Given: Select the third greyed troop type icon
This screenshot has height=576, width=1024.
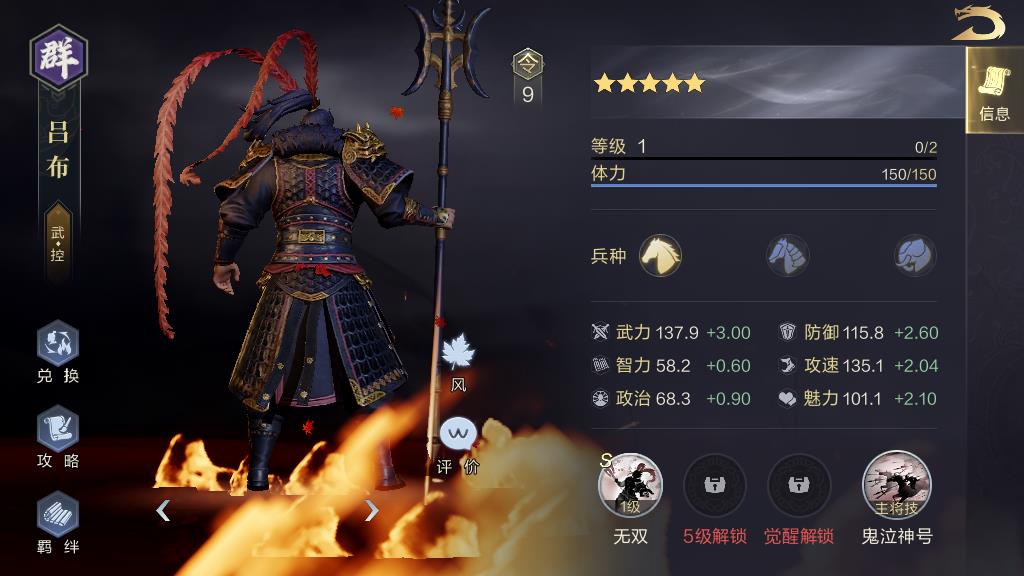Looking at the screenshot, I should pos(914,255).
